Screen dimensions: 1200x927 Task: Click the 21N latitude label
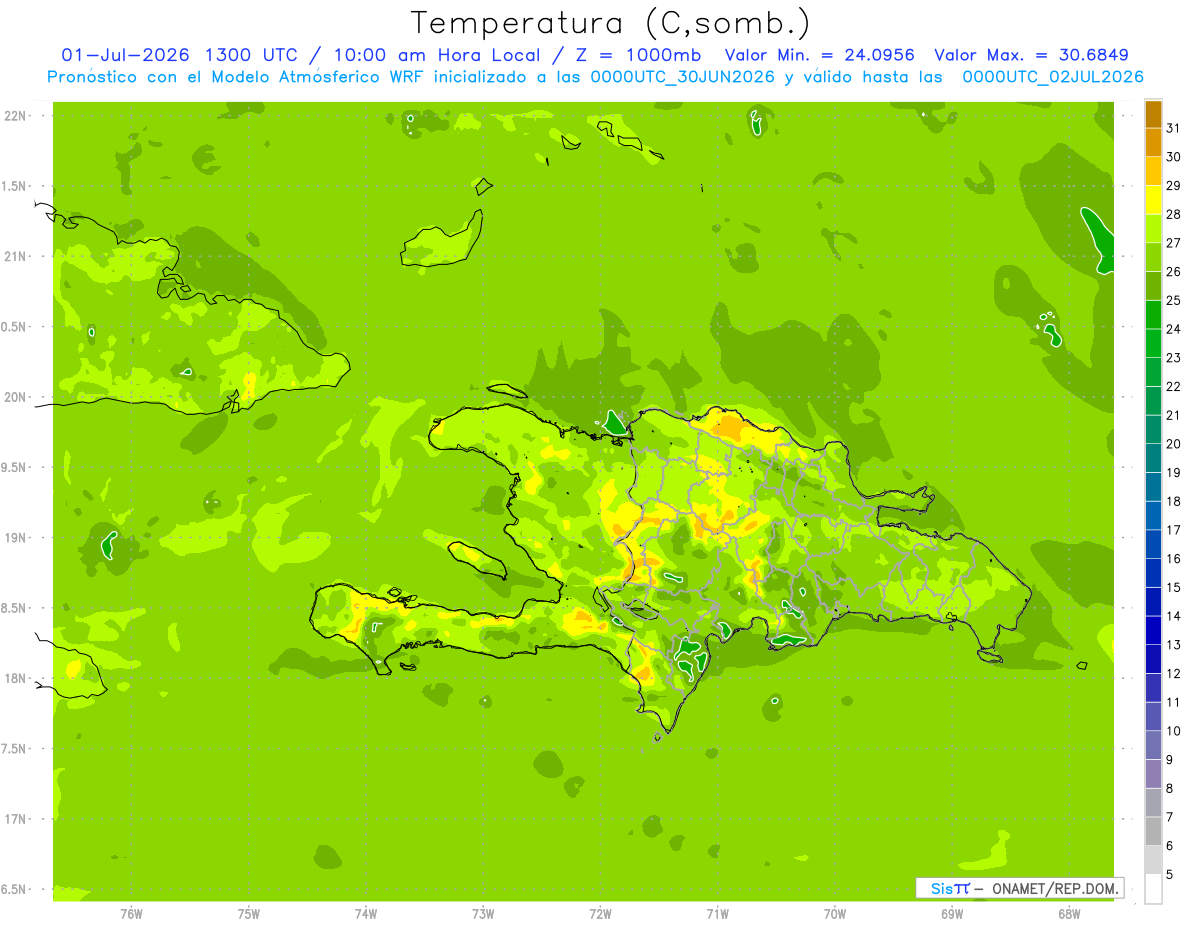tap(15, 257)
